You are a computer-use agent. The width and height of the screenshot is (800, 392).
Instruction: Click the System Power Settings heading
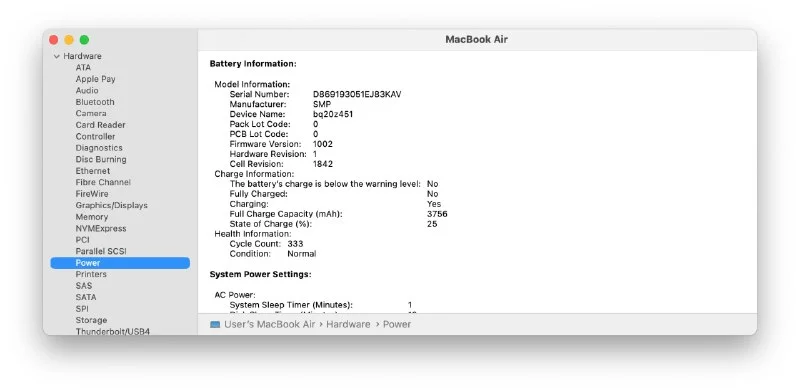(261, 274)
